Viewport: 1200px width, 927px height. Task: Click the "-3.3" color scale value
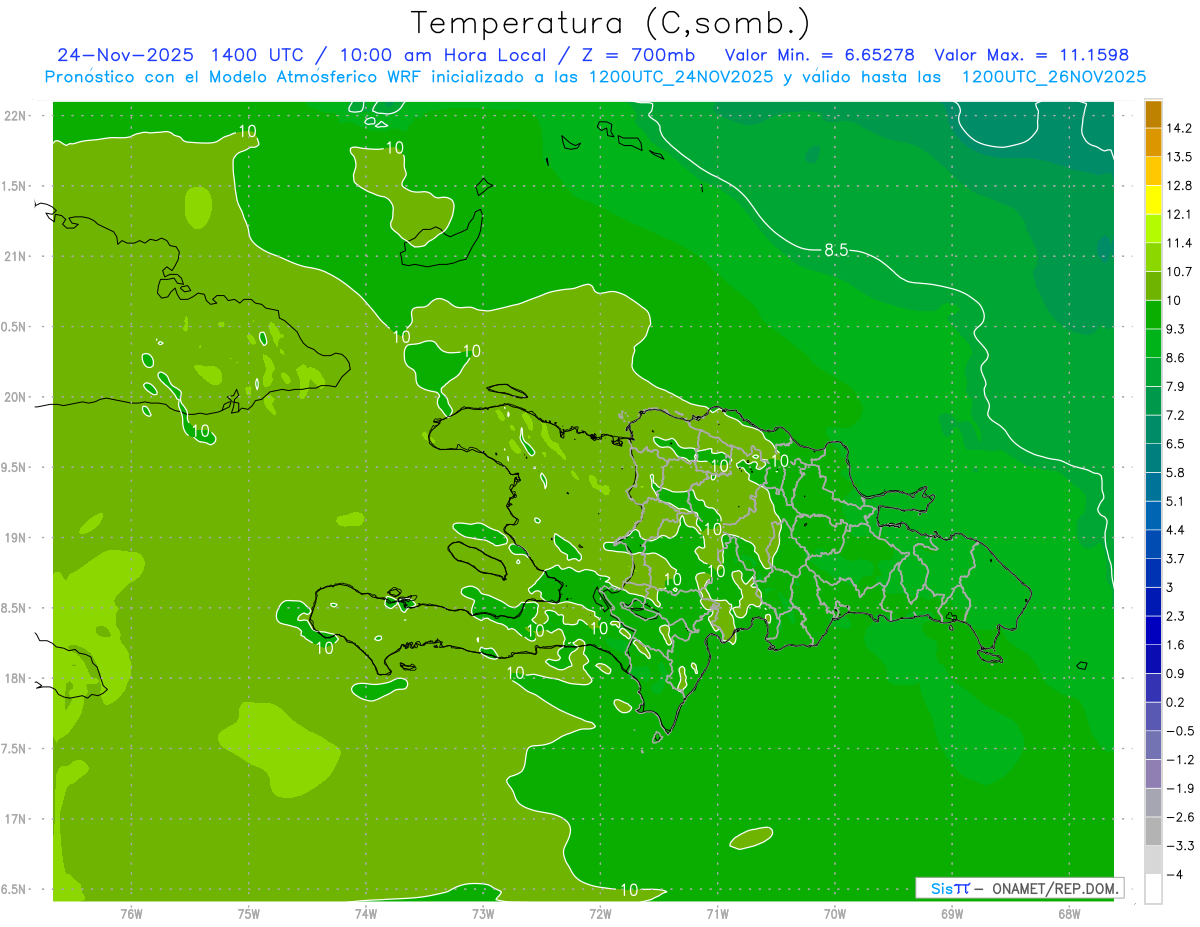click(x=1179, y=846)
